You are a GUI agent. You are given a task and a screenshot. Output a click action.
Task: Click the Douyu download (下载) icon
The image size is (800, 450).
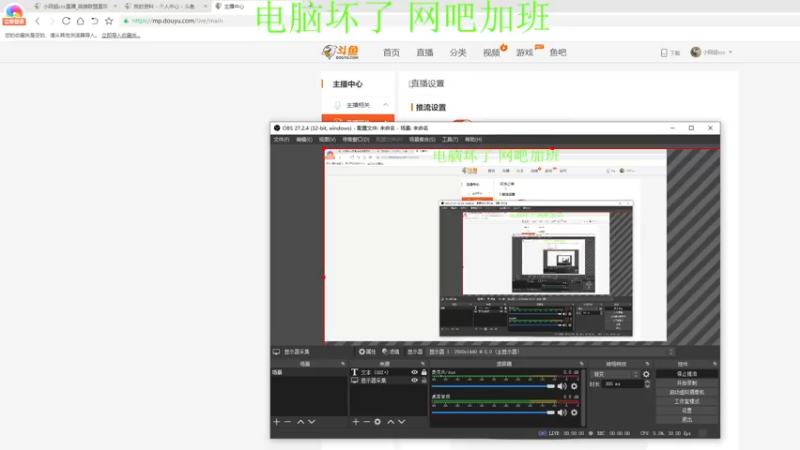coord(664,53)
